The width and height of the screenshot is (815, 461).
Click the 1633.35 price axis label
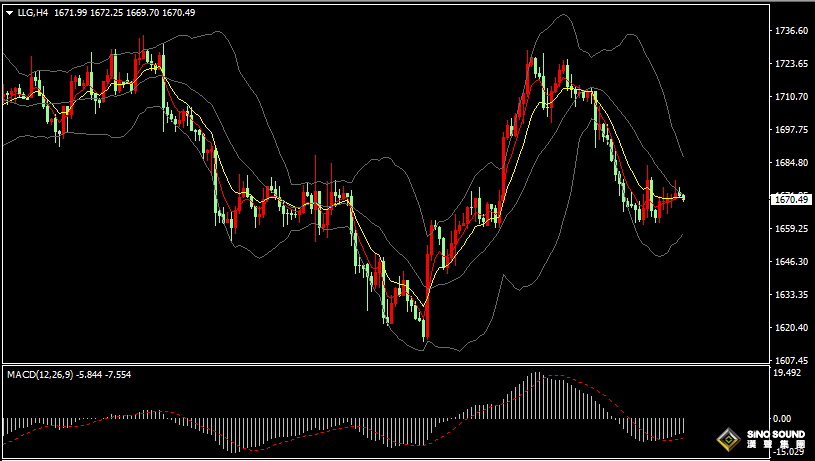tap(791, 295)
